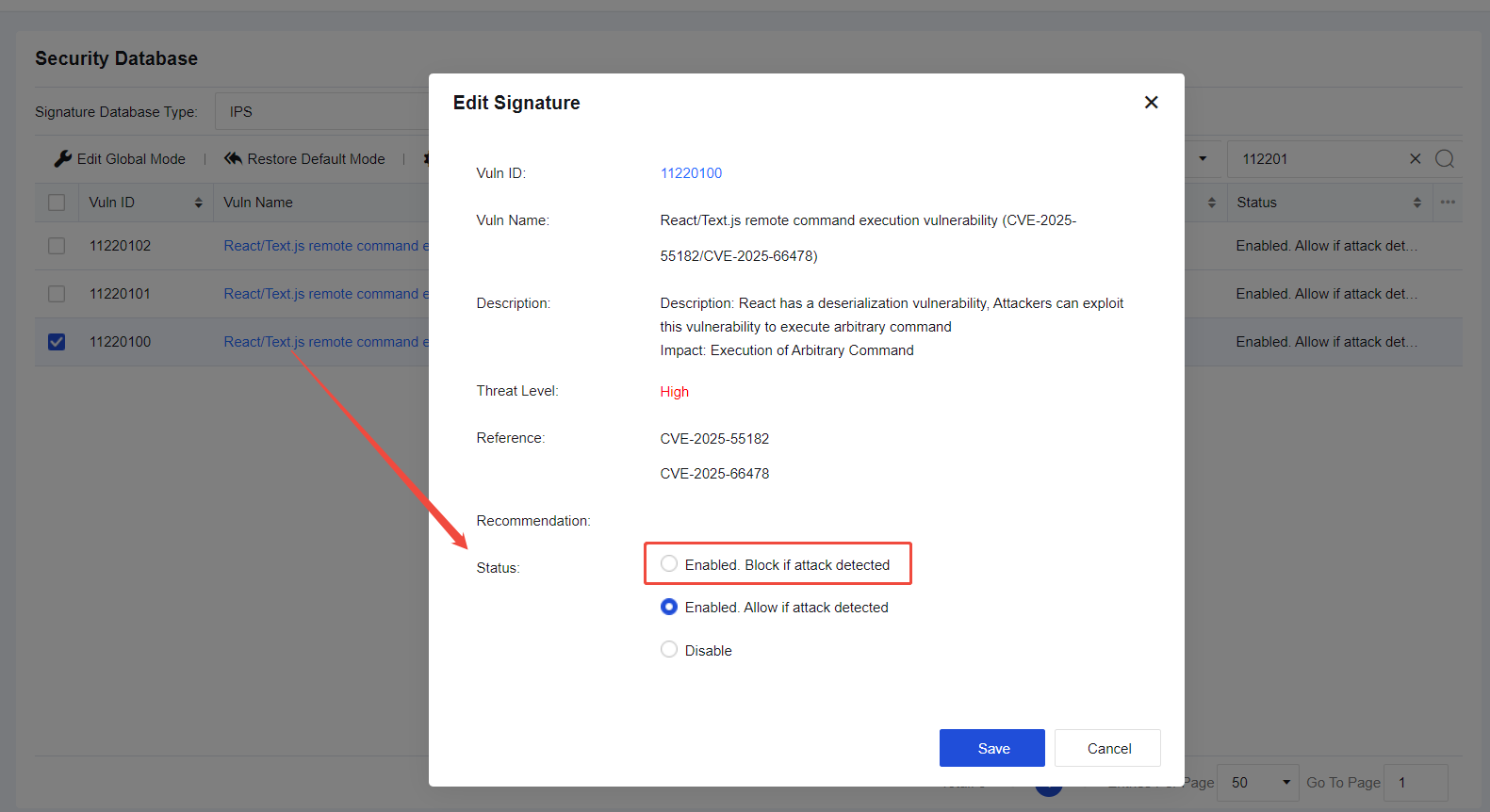Toggle the select-all checkbox in table header
This screenshot has height=812, width=1490.
pyautogui.click(x=57, y=203)
